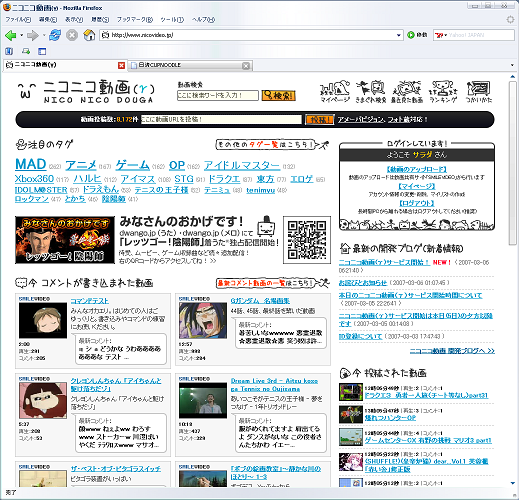
Task: Click the ドラえもん tag link
Action: [x=101, y=190]
